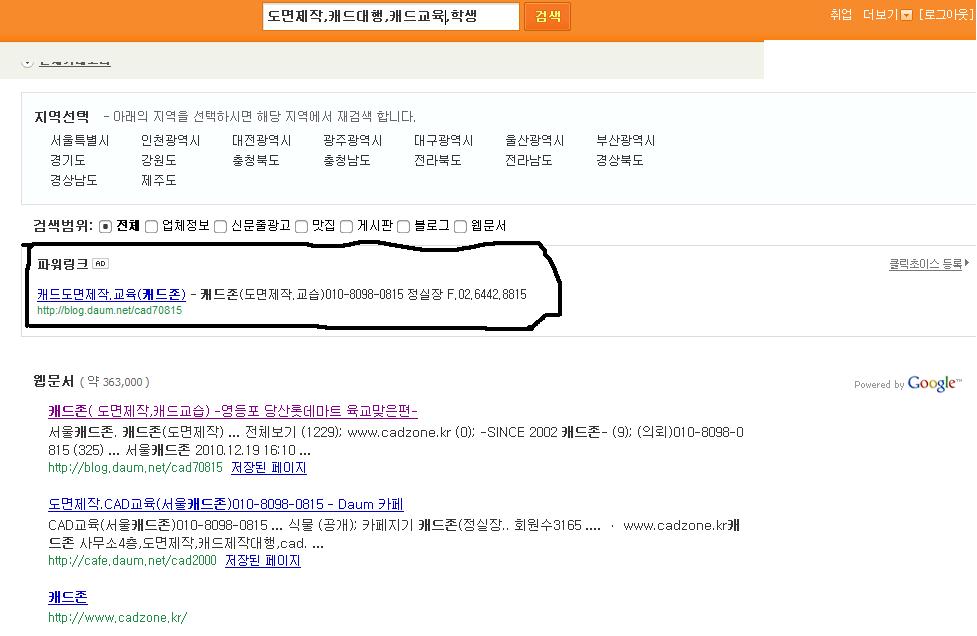
Task: Check the 게시판 search scope checkbox
Action: [346, 227]
